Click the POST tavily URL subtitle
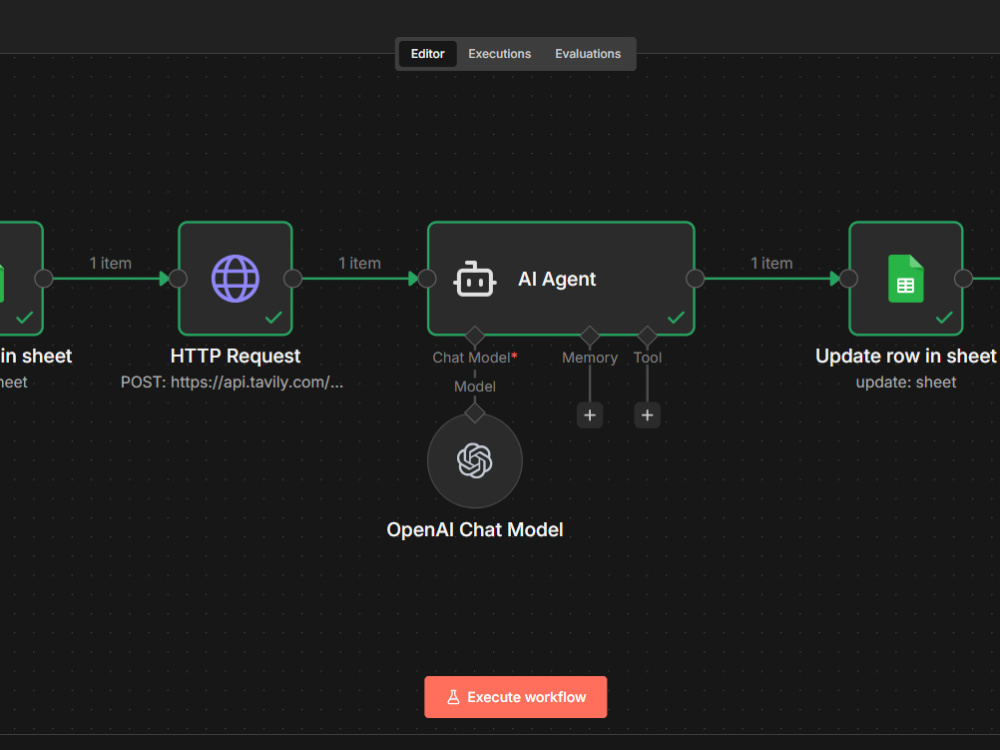This screenshot has height=750, width=1000. click(x=232, y=382)
